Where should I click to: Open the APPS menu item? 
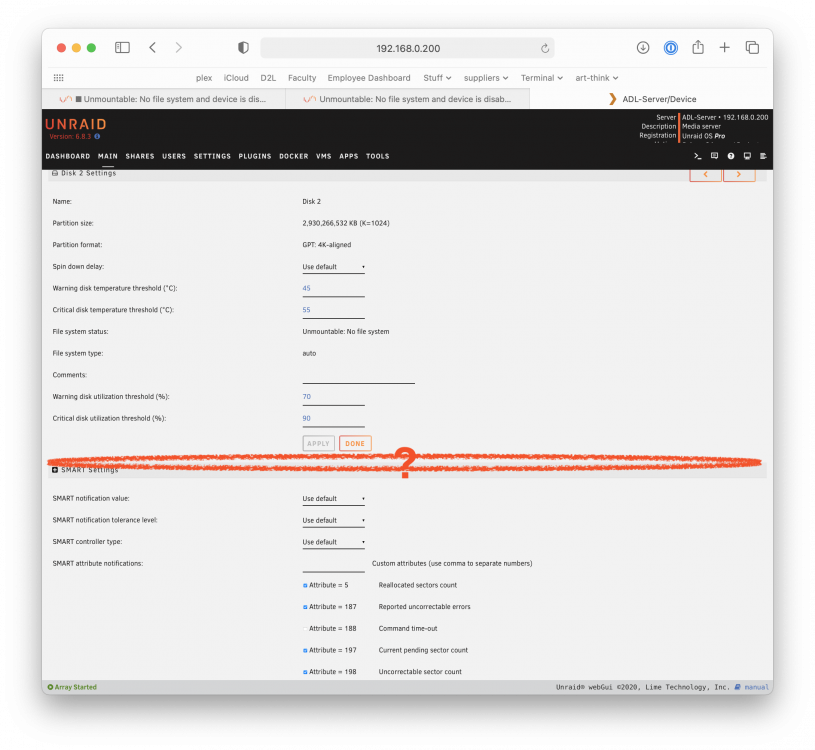[349, 156]
